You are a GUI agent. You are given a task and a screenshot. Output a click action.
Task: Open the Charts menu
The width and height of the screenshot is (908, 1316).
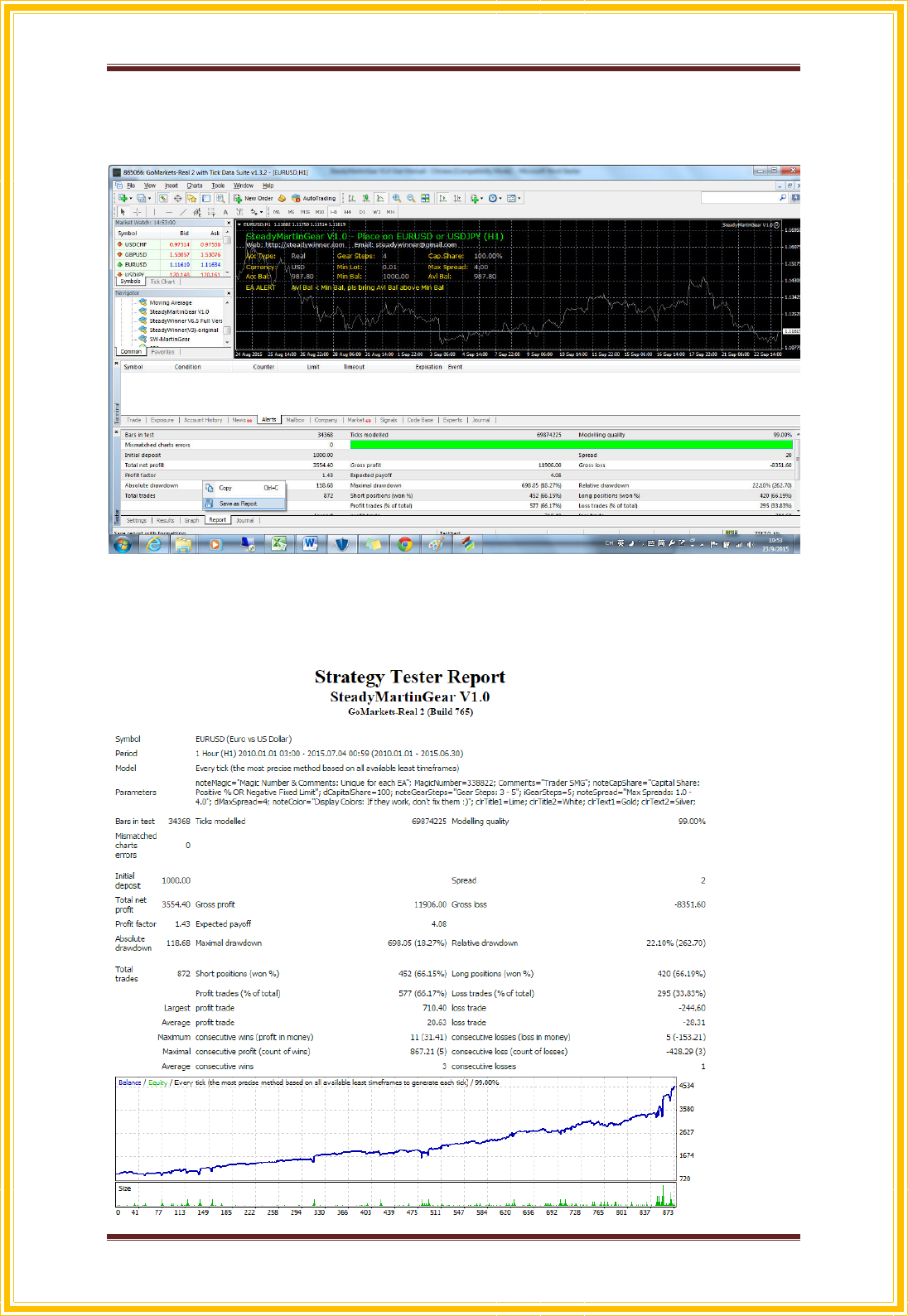tap(195, 186)
